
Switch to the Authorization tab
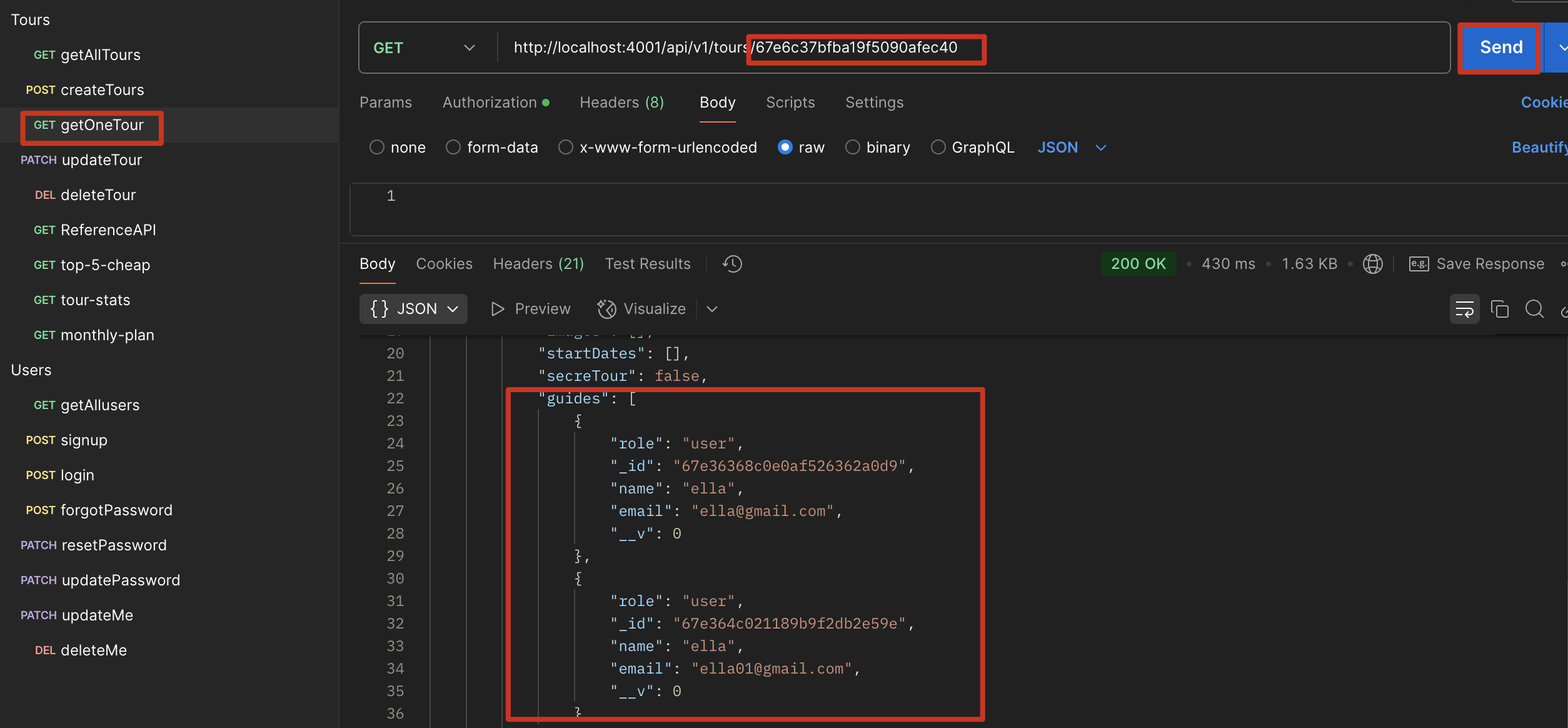point(490,103)
